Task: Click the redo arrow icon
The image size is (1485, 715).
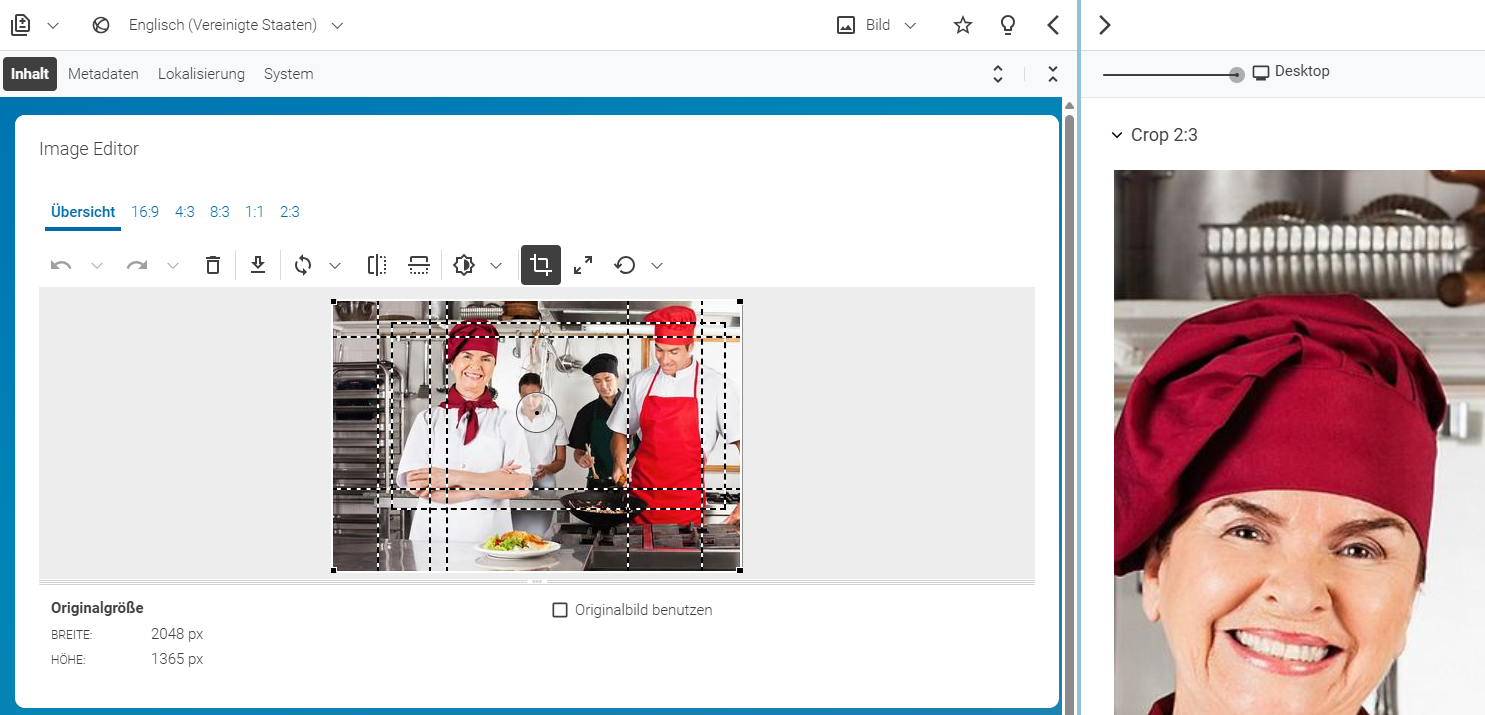Action: coord(137,265)
